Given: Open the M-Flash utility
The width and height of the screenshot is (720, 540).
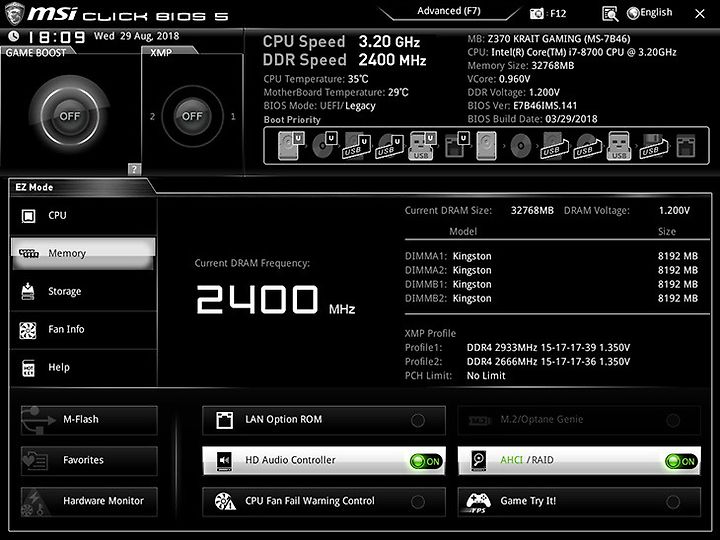Looking at the screenshot, I should click(x=89, y=420).
